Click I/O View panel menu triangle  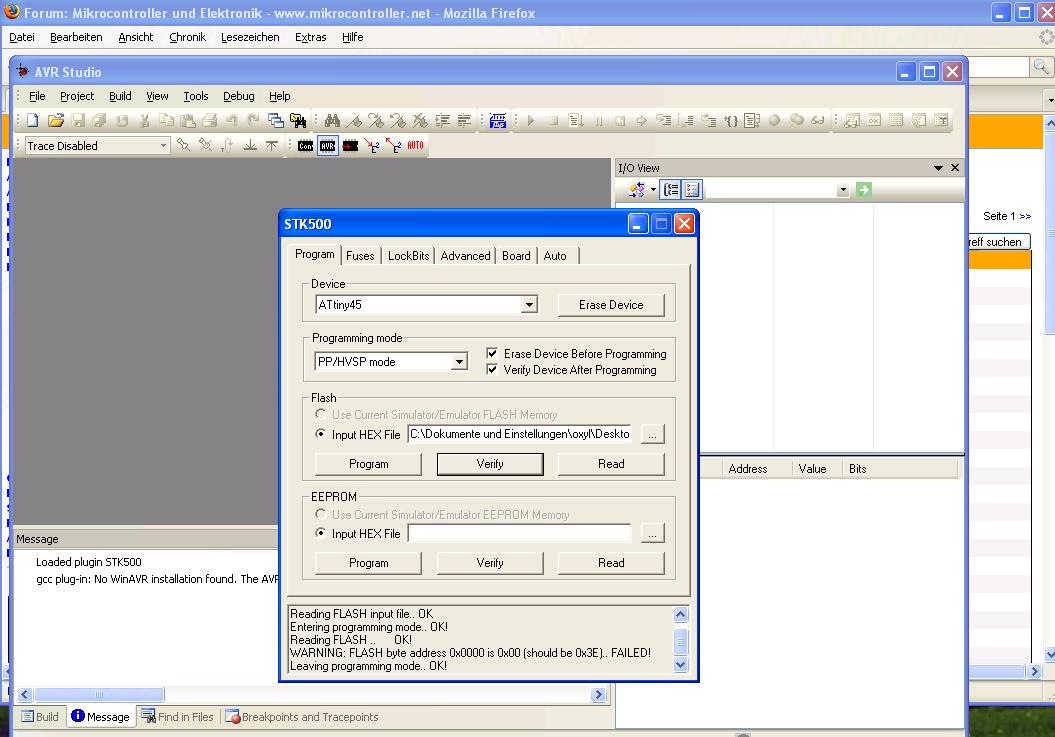coord(938,168)
